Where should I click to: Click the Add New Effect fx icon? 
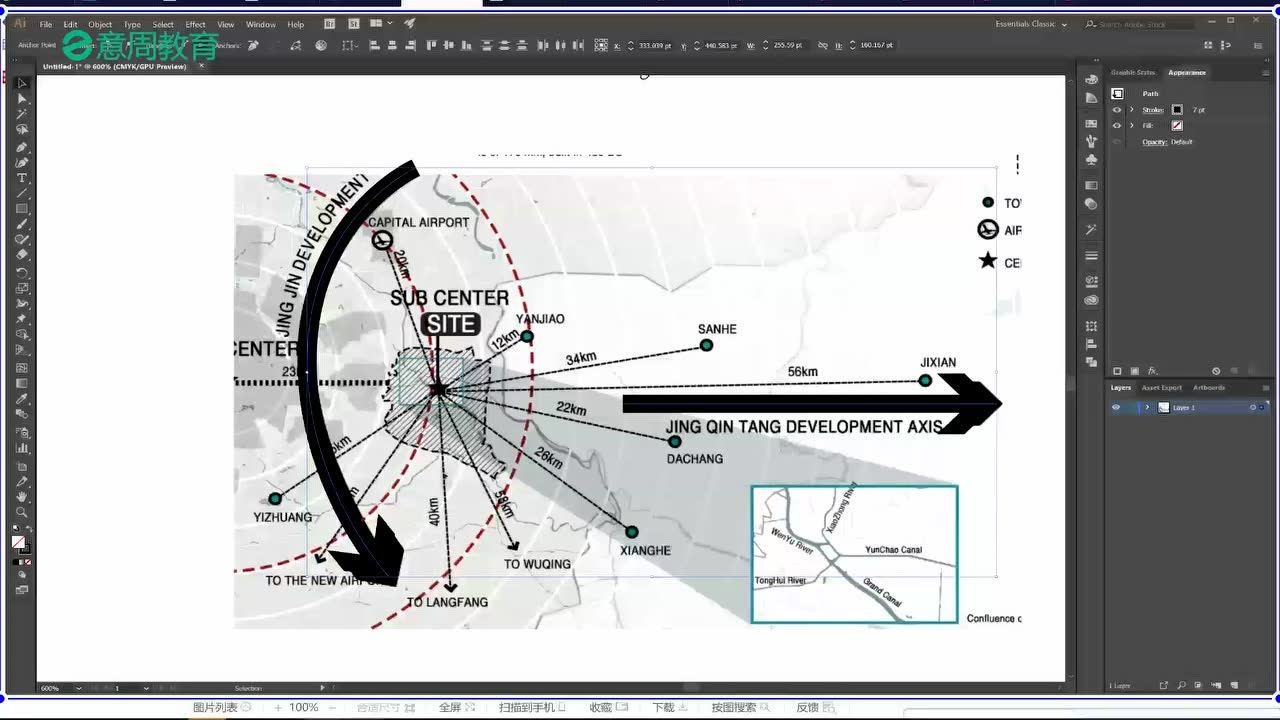coord(1152,371)
